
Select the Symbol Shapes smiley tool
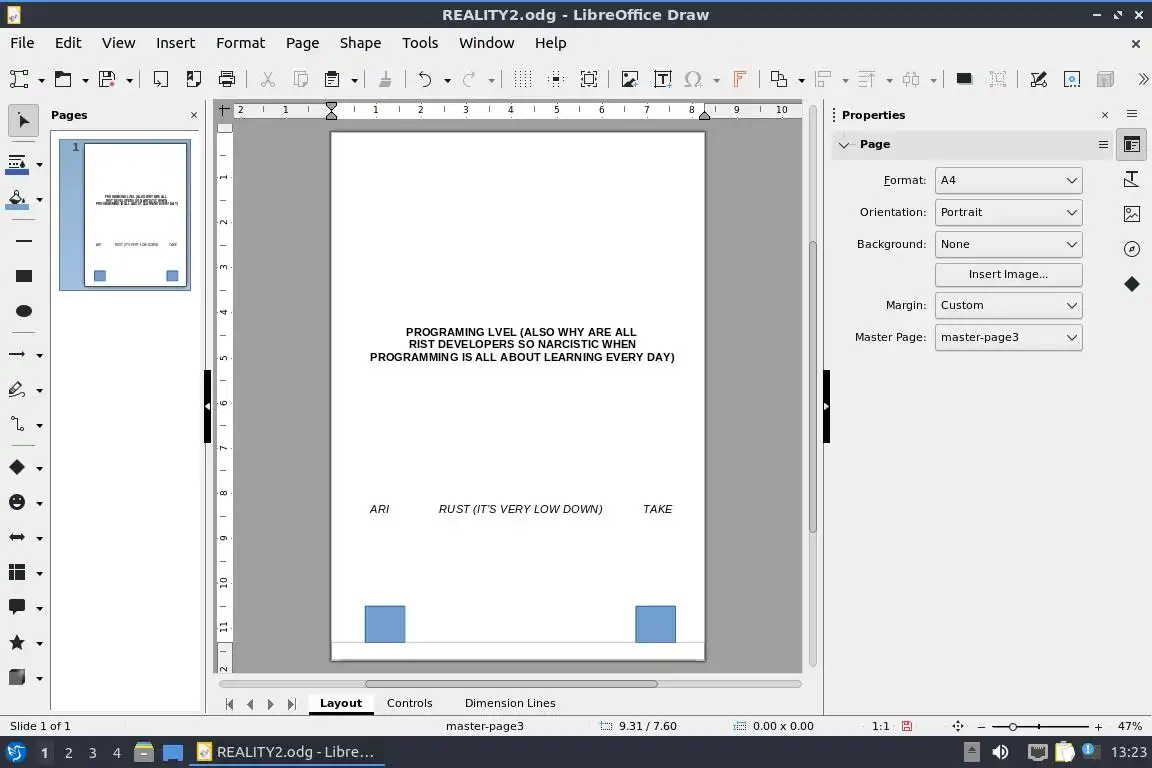click(17, 503)
